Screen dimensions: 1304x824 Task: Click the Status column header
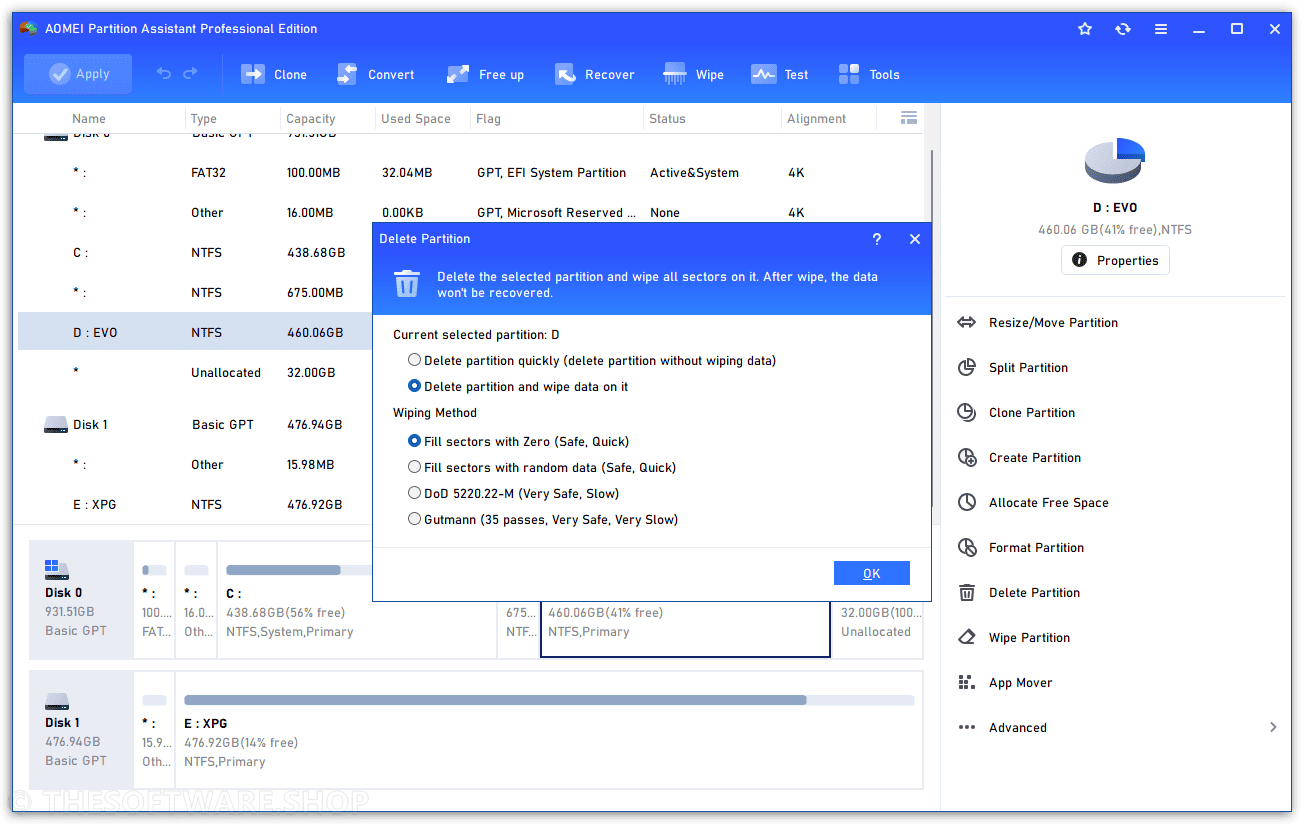[667, 118]
